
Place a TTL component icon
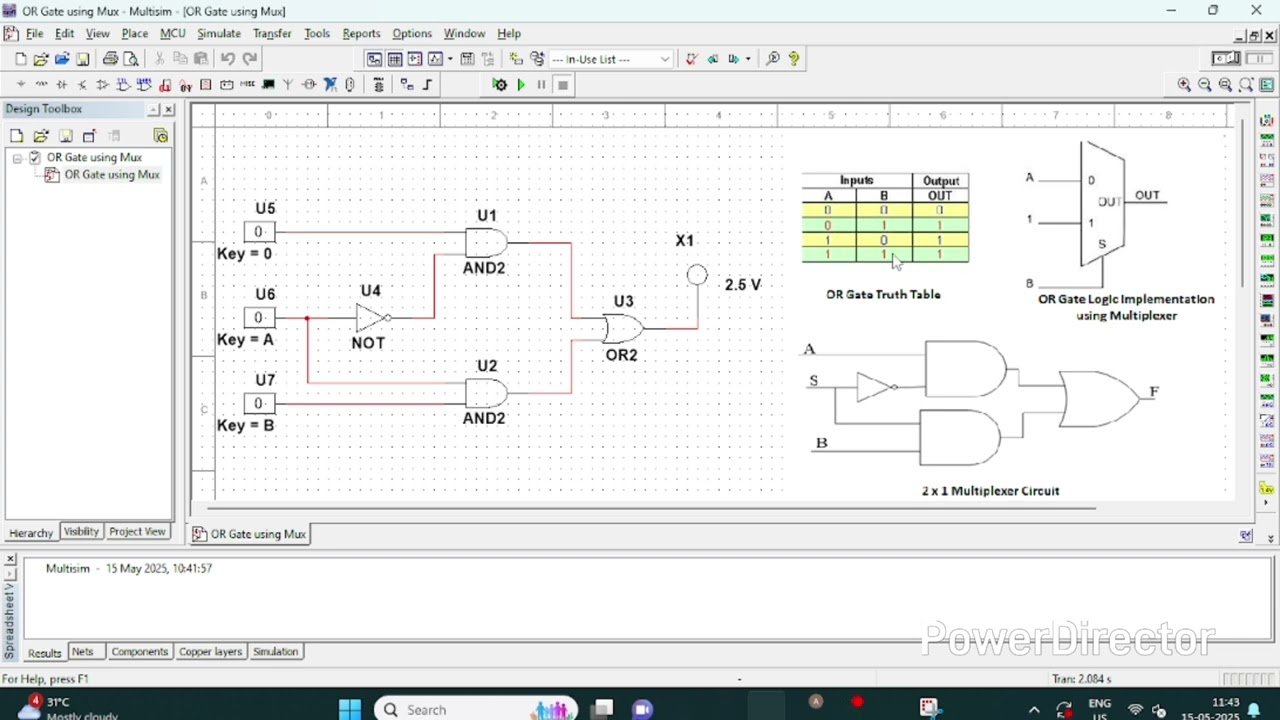click(123, 85)
